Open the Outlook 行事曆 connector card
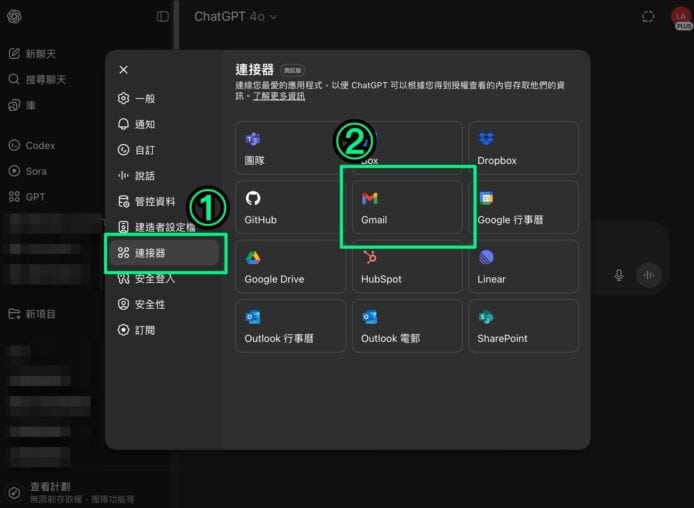The height and width of the screenshot is (508, 694). point(290,326)
